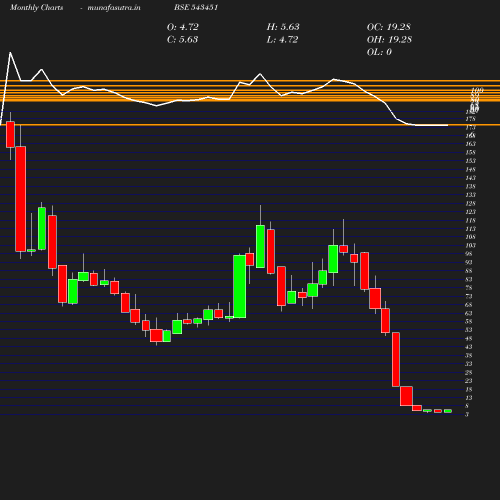Click the 68 price axis label
Screen dimensions: 500x500
pyautogui.click(x=469, y=305)
